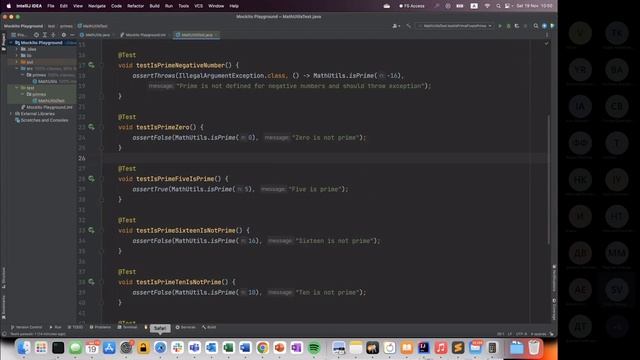Click the Debug bug icon in toolbar
Viewport: 640px width, 360px height.
(509, 26)
